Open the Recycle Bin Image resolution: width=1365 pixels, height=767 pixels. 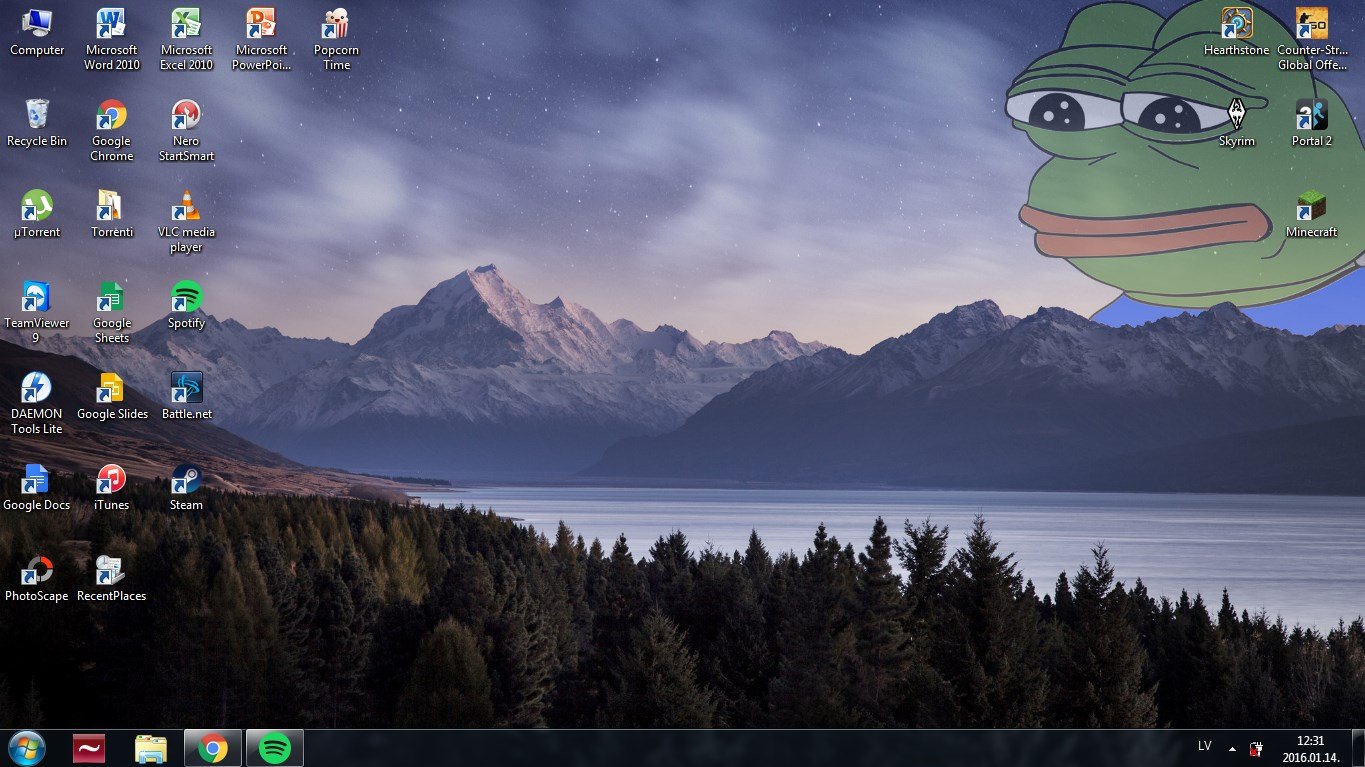[37, 123]
